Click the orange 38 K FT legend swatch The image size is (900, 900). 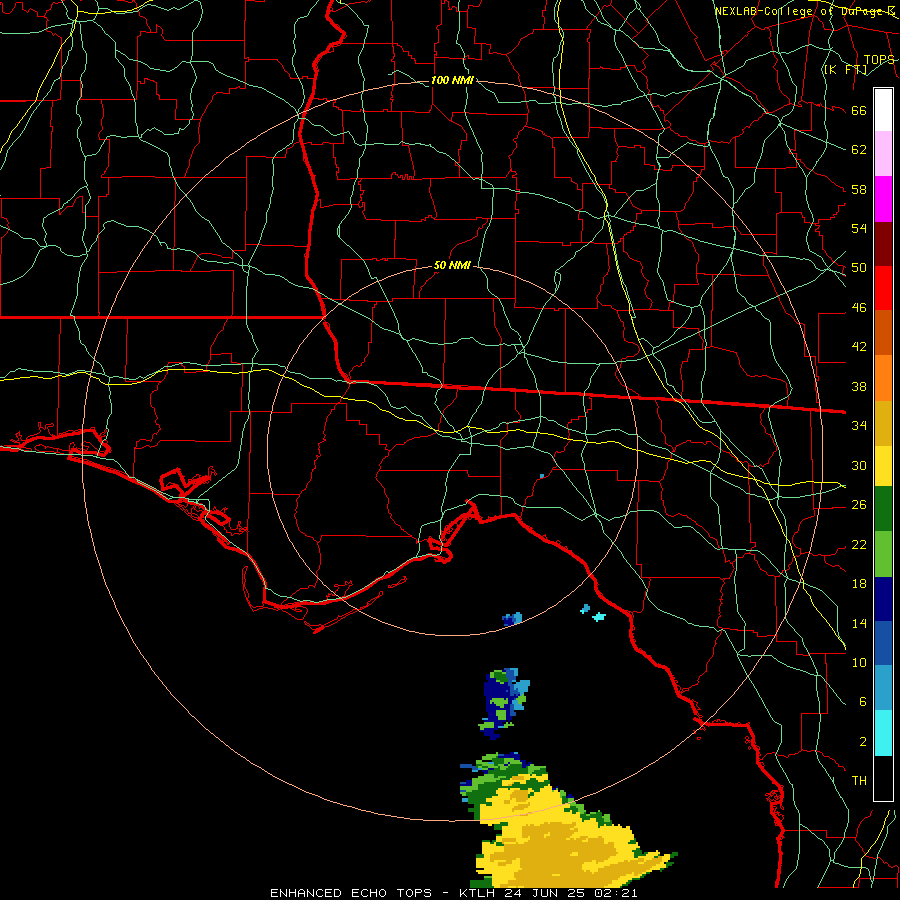(x=883, y=378)
